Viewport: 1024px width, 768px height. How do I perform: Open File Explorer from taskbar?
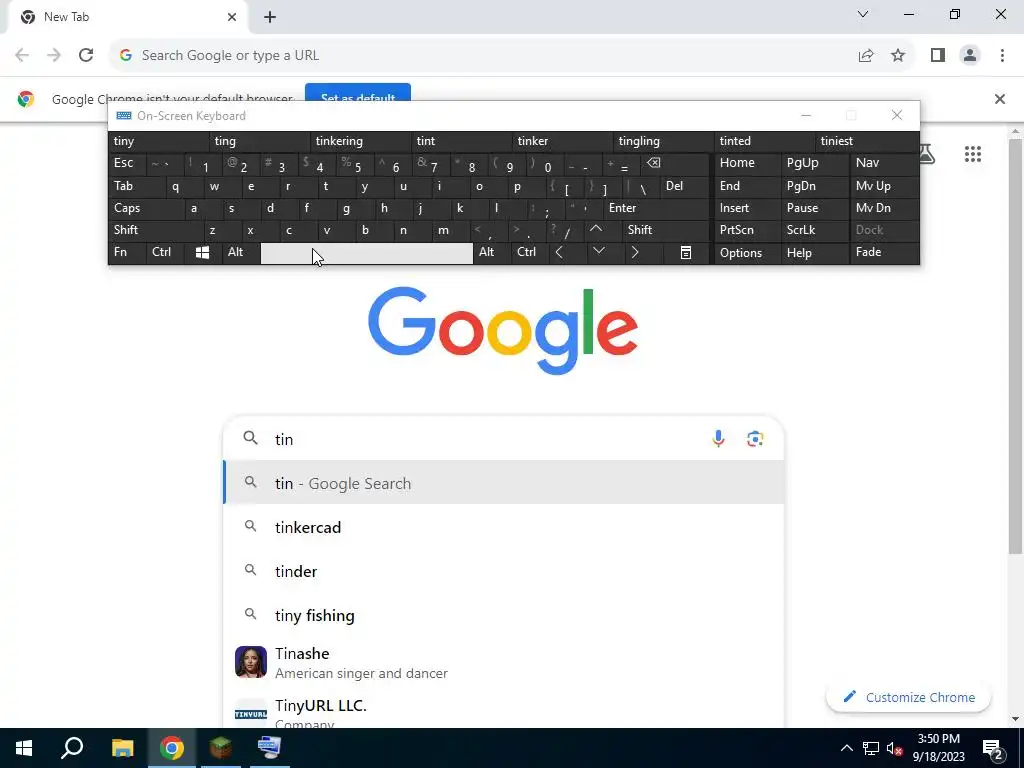tap(122, 748)
